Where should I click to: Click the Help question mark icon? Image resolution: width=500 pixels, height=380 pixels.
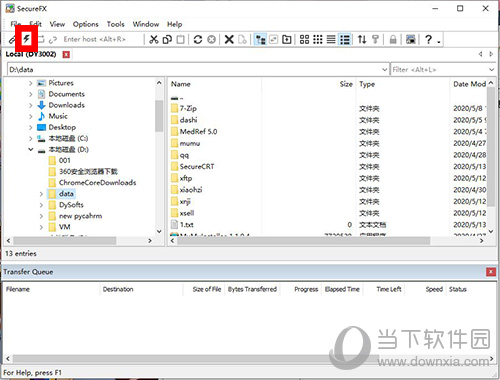pos(429,39)
